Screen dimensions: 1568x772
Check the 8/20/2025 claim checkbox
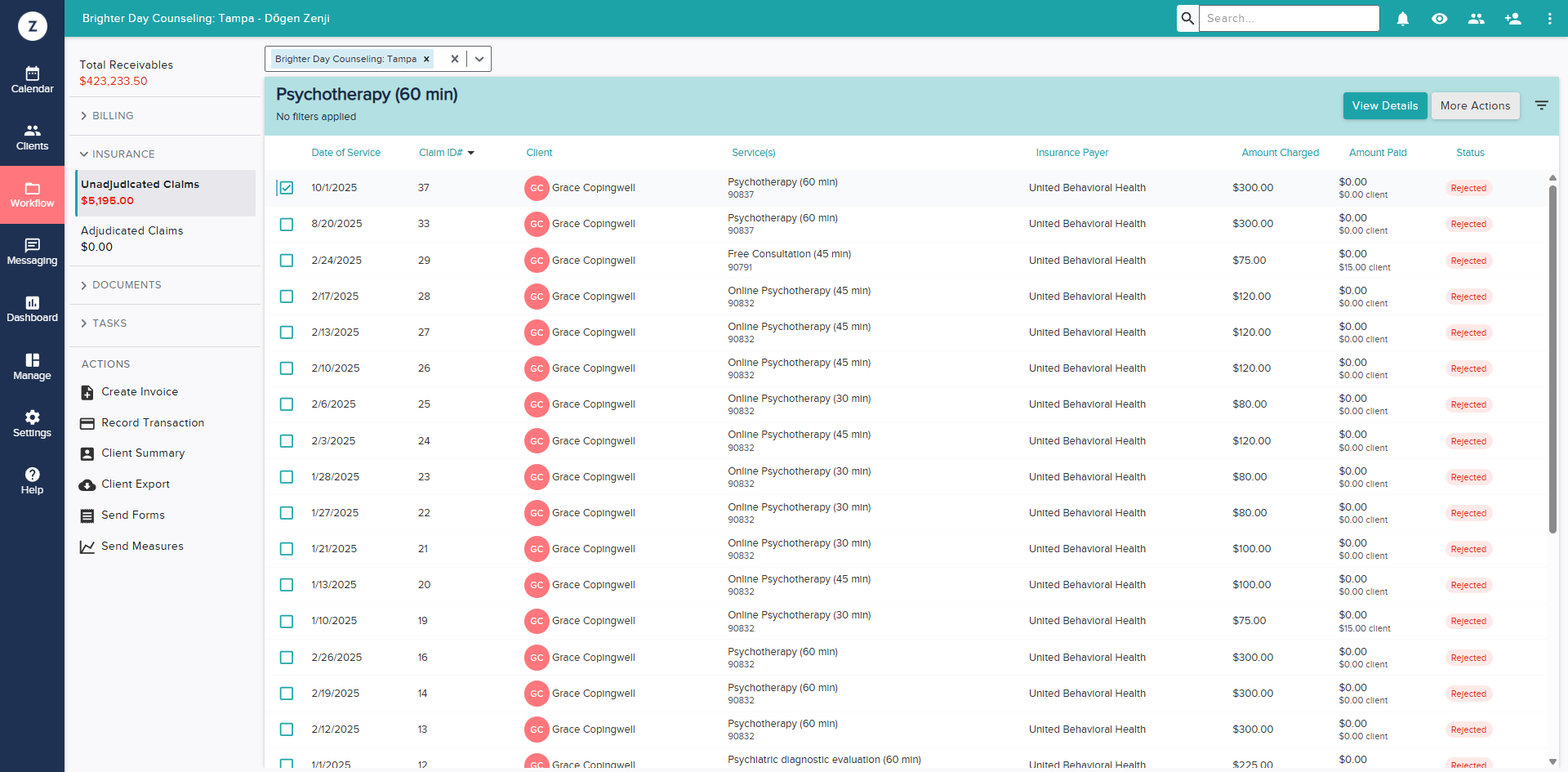pyautogui.click(x=286, y=224)
